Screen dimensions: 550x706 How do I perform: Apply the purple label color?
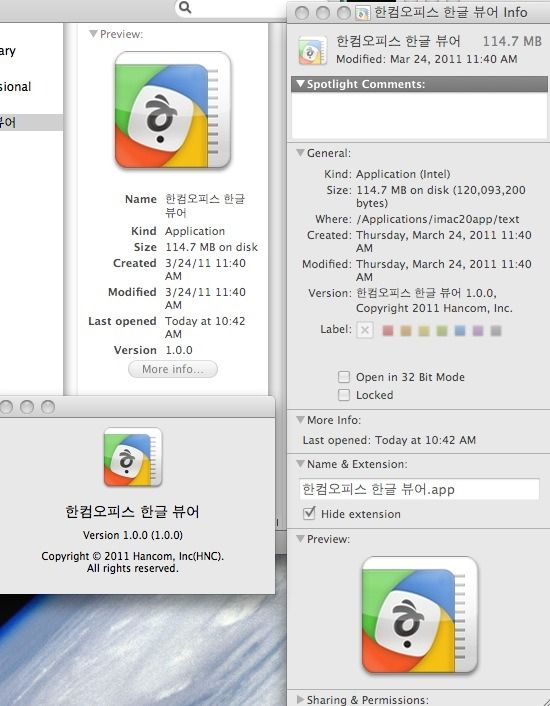click(478, 331)
